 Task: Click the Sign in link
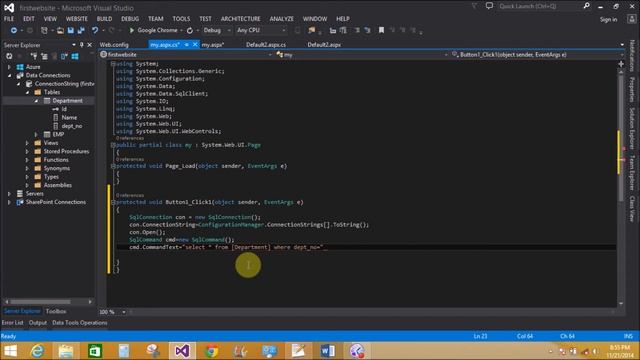click(608, 20)
